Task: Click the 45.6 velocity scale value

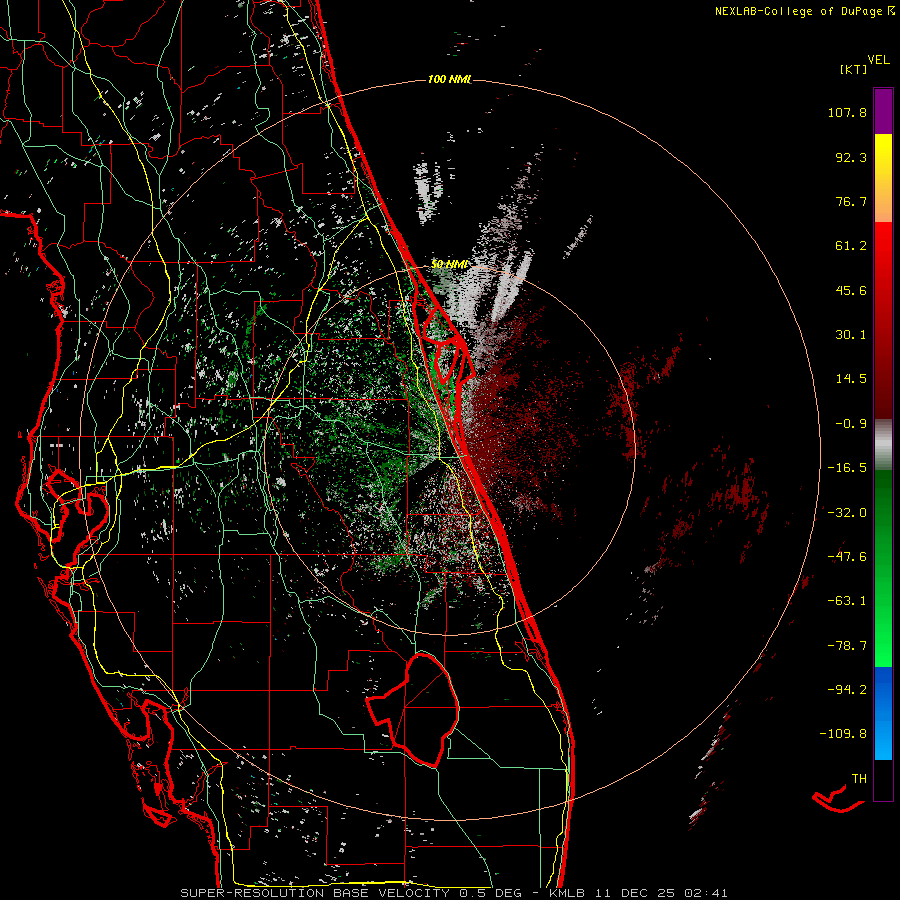Action: point(851,290)
